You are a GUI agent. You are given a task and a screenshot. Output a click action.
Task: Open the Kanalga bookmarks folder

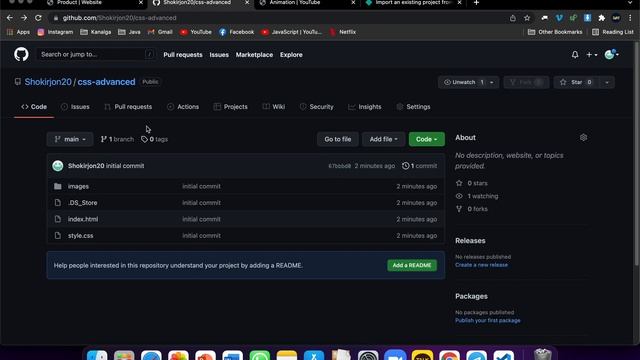[96, 32]
